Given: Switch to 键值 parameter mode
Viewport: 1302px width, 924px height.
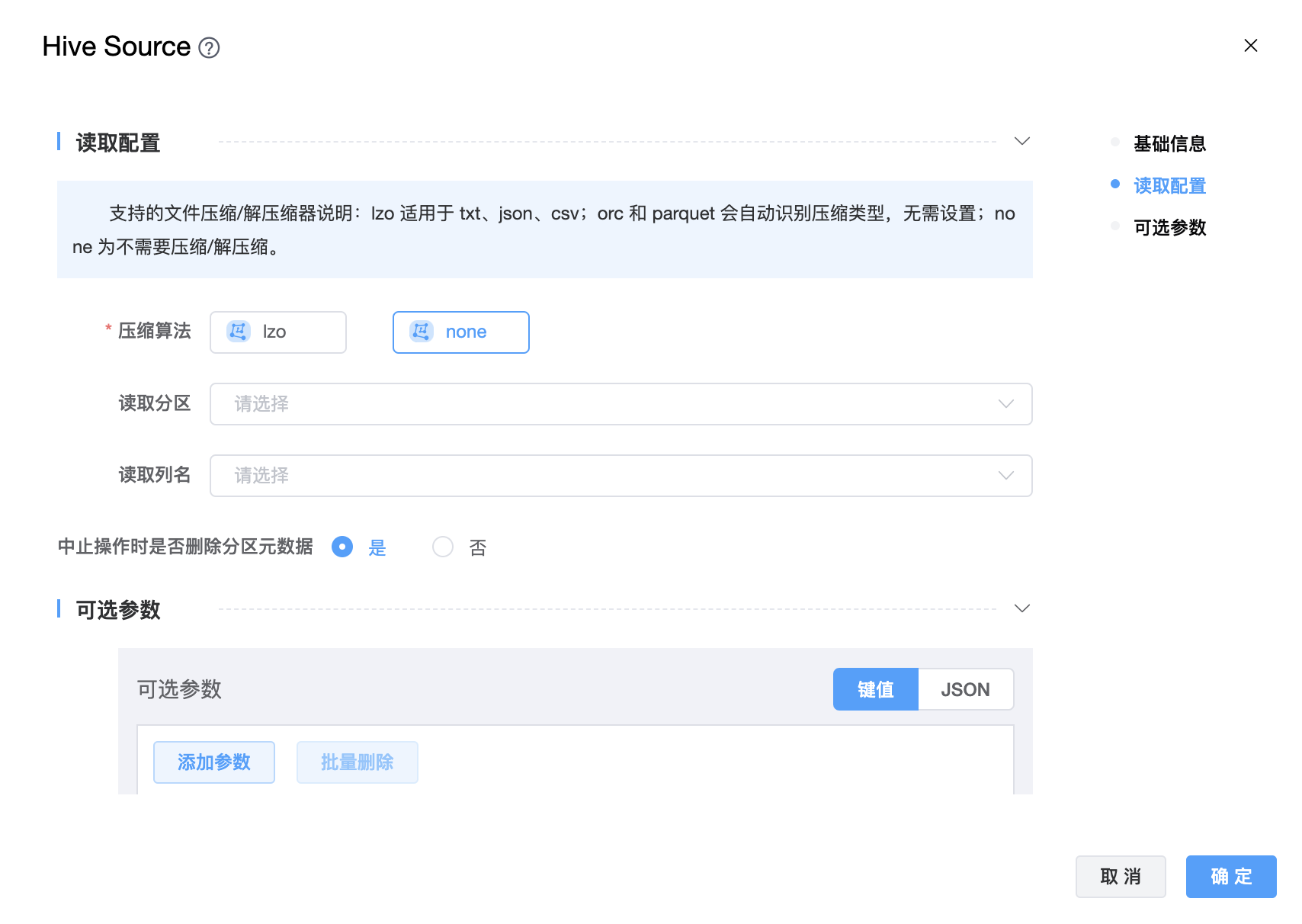Looking at the screenshot, I should [x=875, y=689].
